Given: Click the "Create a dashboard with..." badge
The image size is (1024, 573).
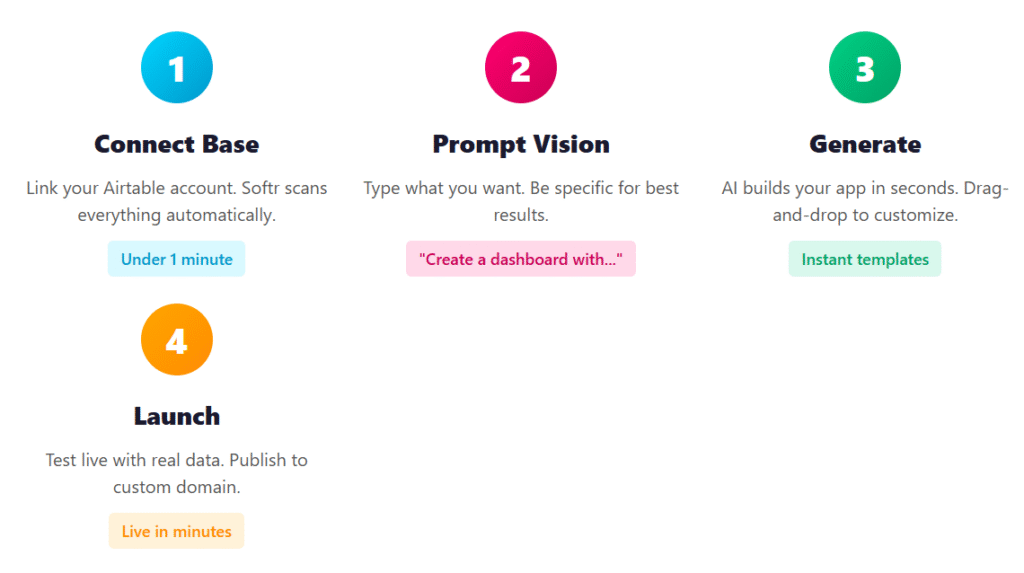Looking at the screenshot, I should click(x=521, y=259).
